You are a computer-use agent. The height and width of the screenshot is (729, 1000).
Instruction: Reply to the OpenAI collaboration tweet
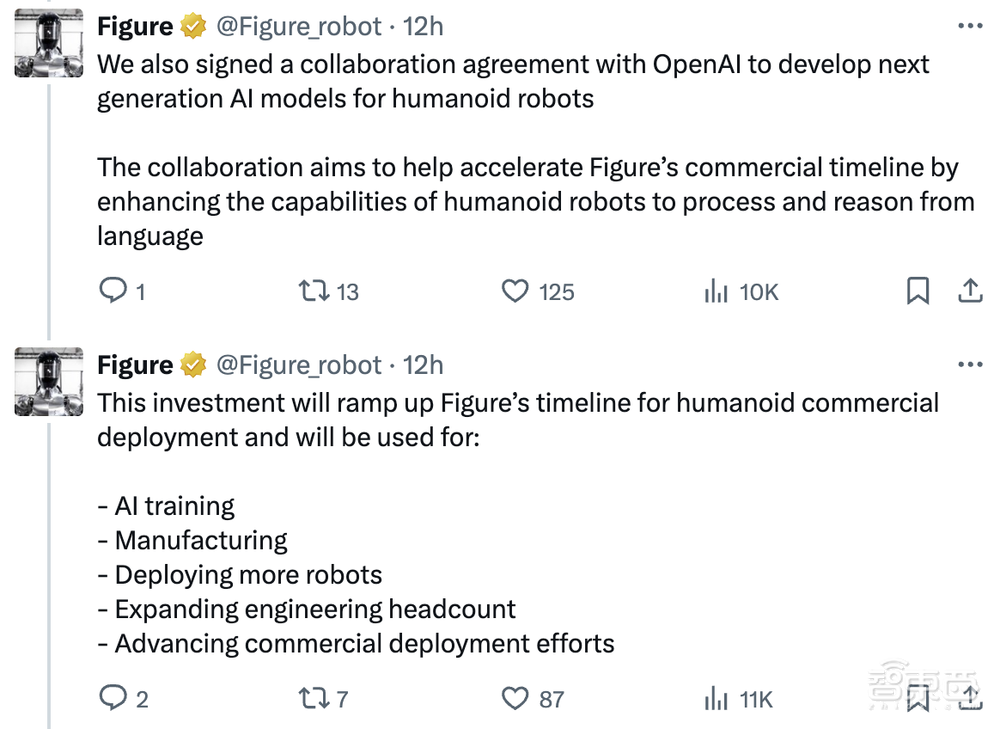pyautogui.click(x=112, y=291)
